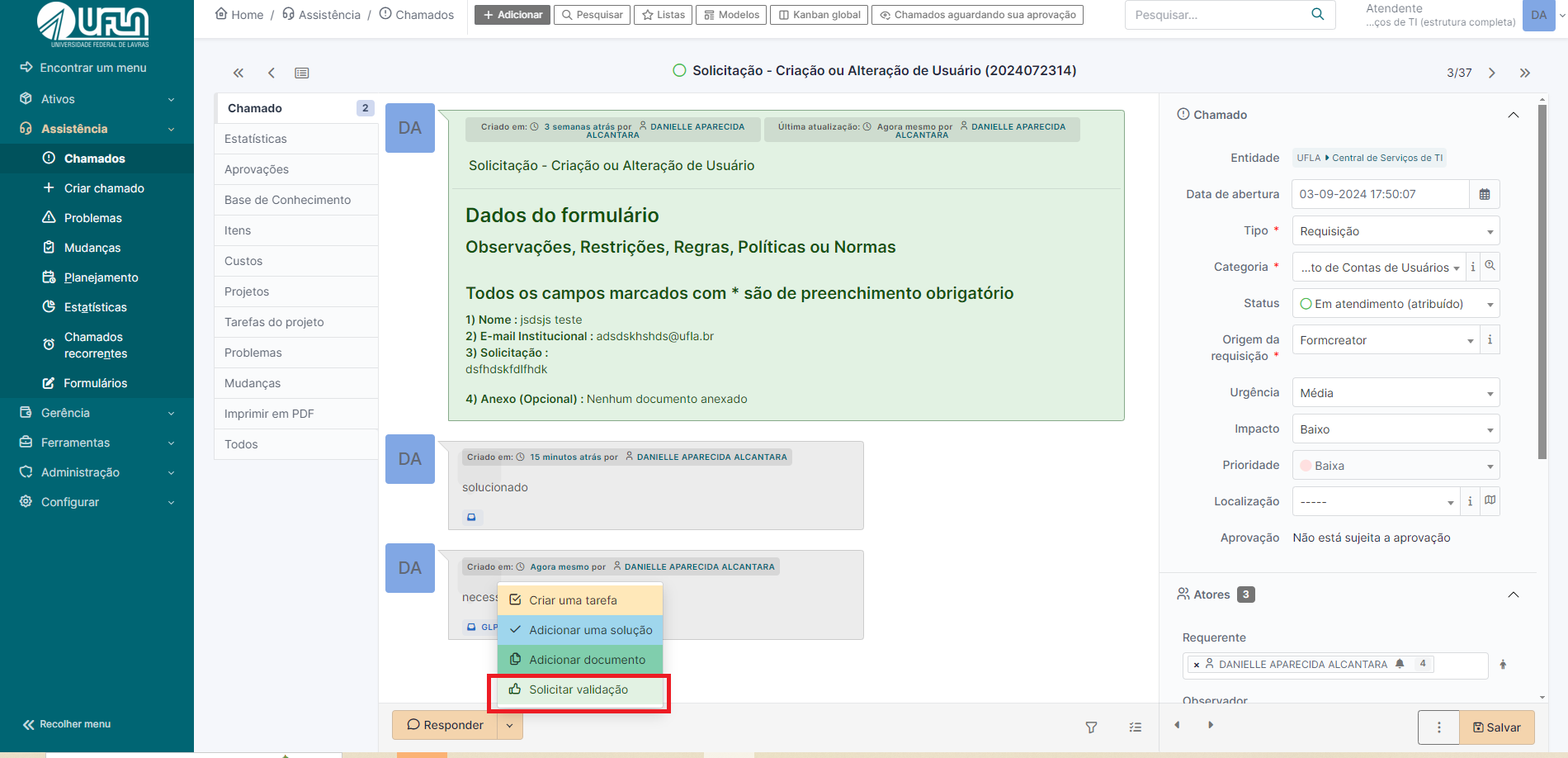
Task: Open the Aprovações ticket tab
Action: click(296, 169)
